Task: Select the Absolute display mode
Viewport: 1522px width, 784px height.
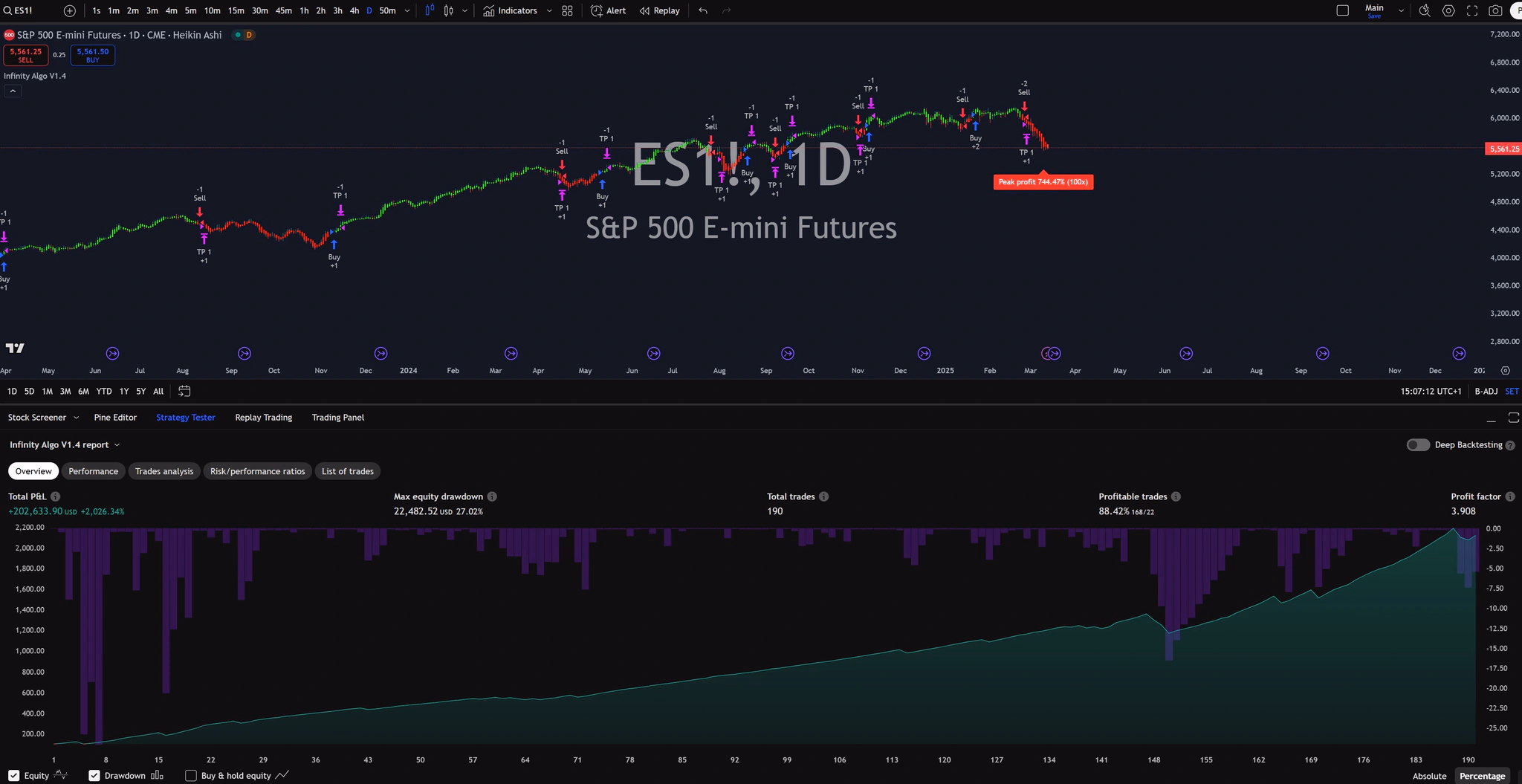Action: click(1429, 775)
